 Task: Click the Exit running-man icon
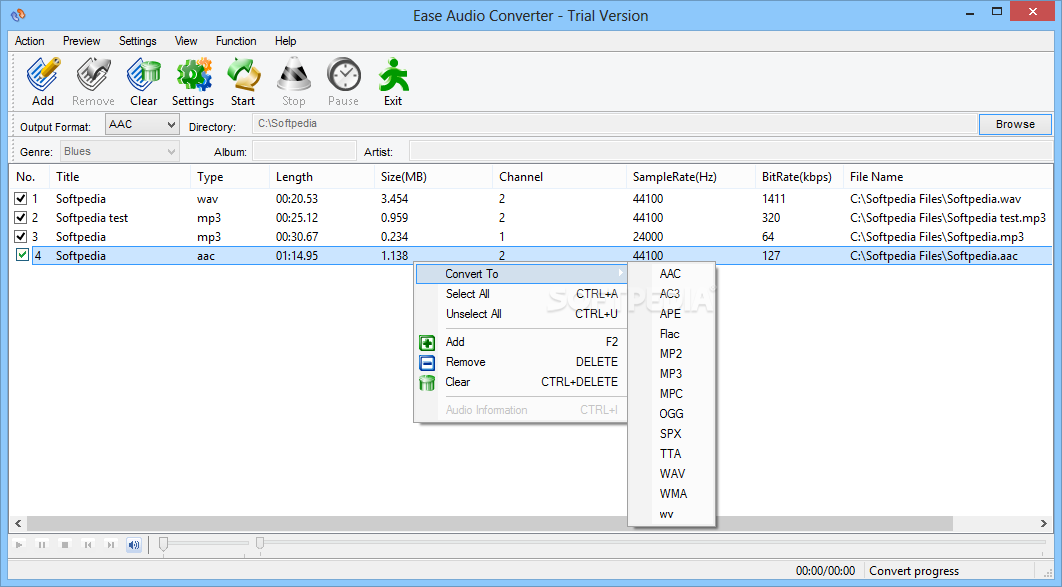(393, 75)
